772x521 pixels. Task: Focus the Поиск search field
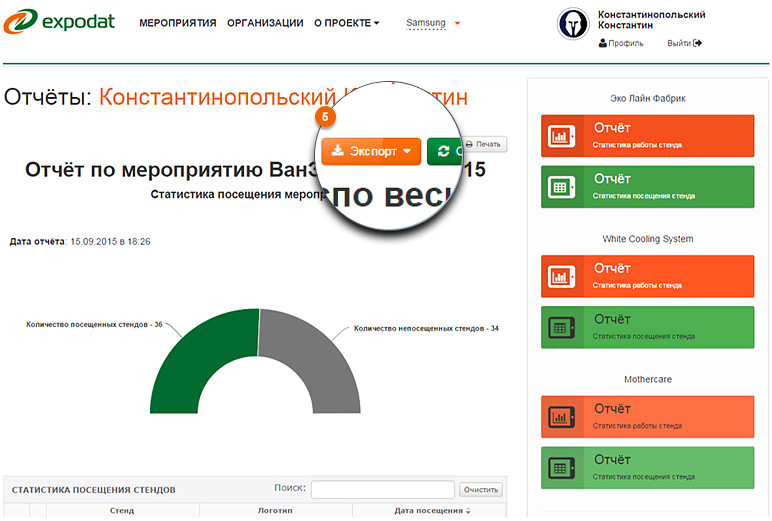point(383,489)
